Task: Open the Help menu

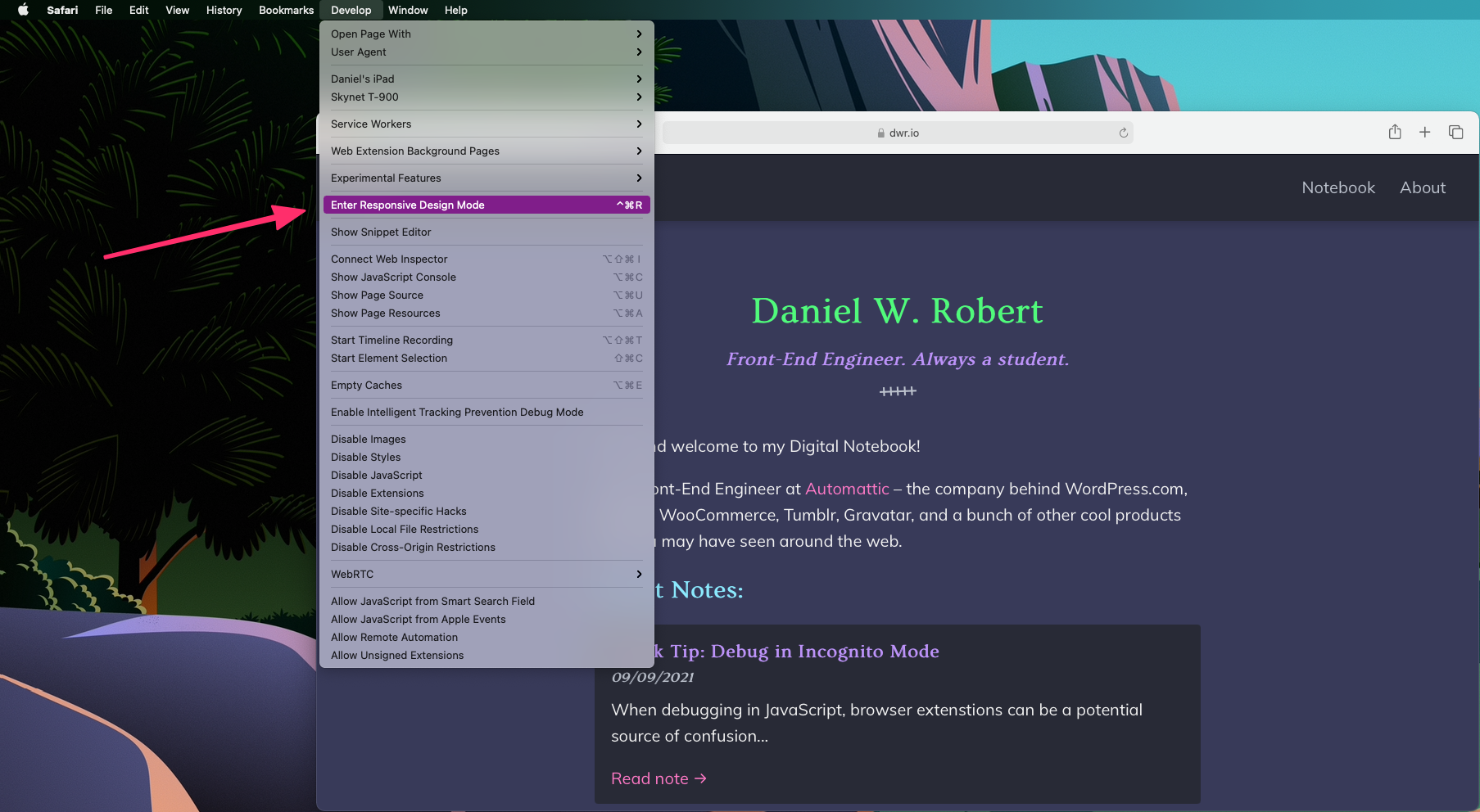Action: 455,10
